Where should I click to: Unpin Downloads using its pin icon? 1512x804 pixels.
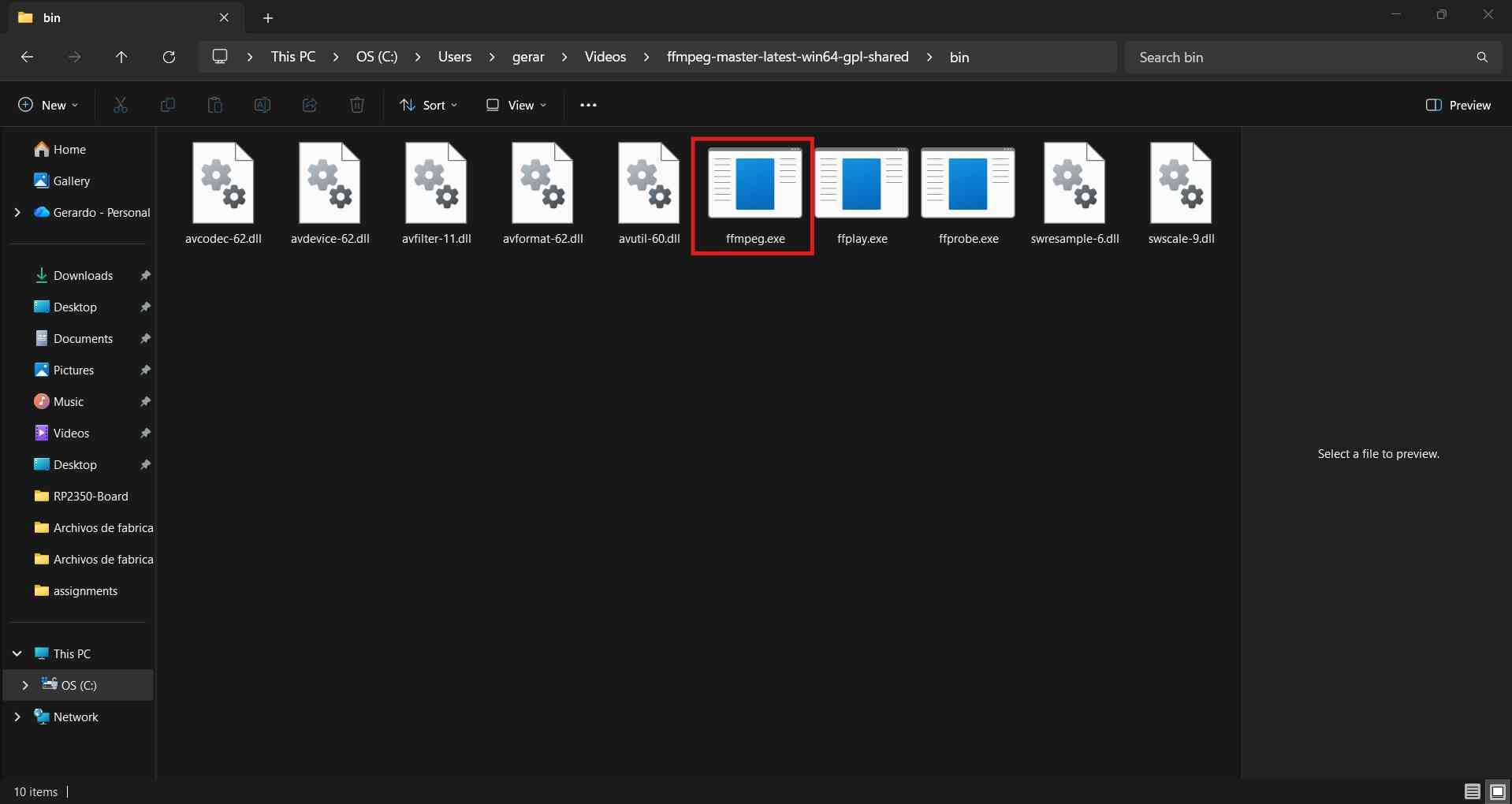coord(145,275)
